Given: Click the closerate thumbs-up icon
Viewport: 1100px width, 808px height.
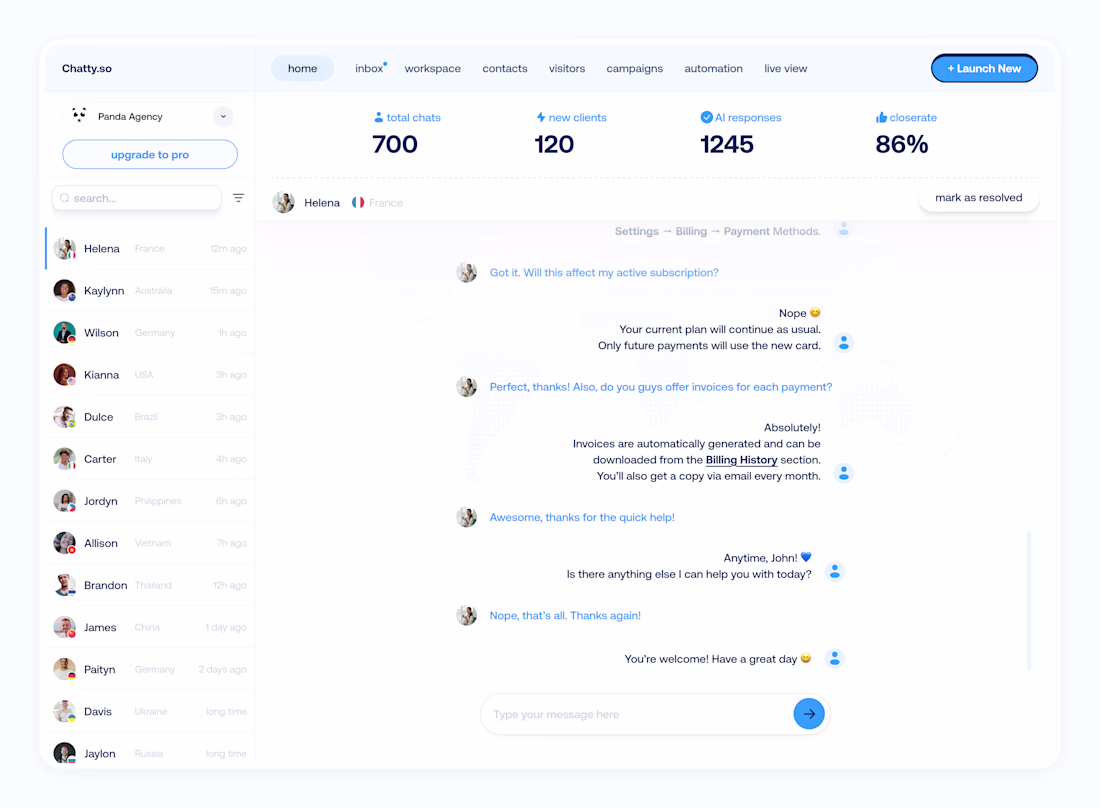Looking at the screenshot, I should (881, 117).
